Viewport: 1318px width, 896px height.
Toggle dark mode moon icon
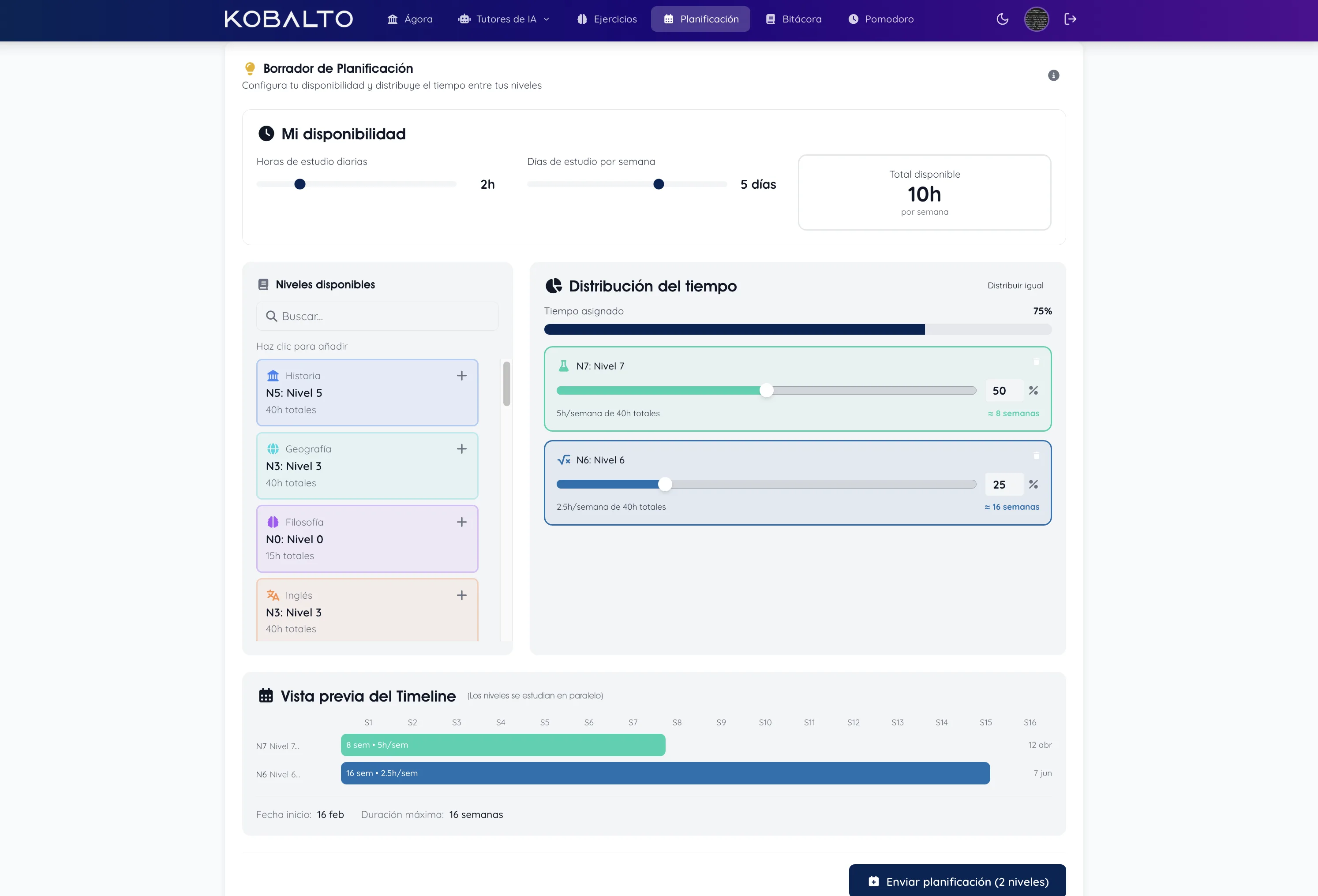point(1002,19)
